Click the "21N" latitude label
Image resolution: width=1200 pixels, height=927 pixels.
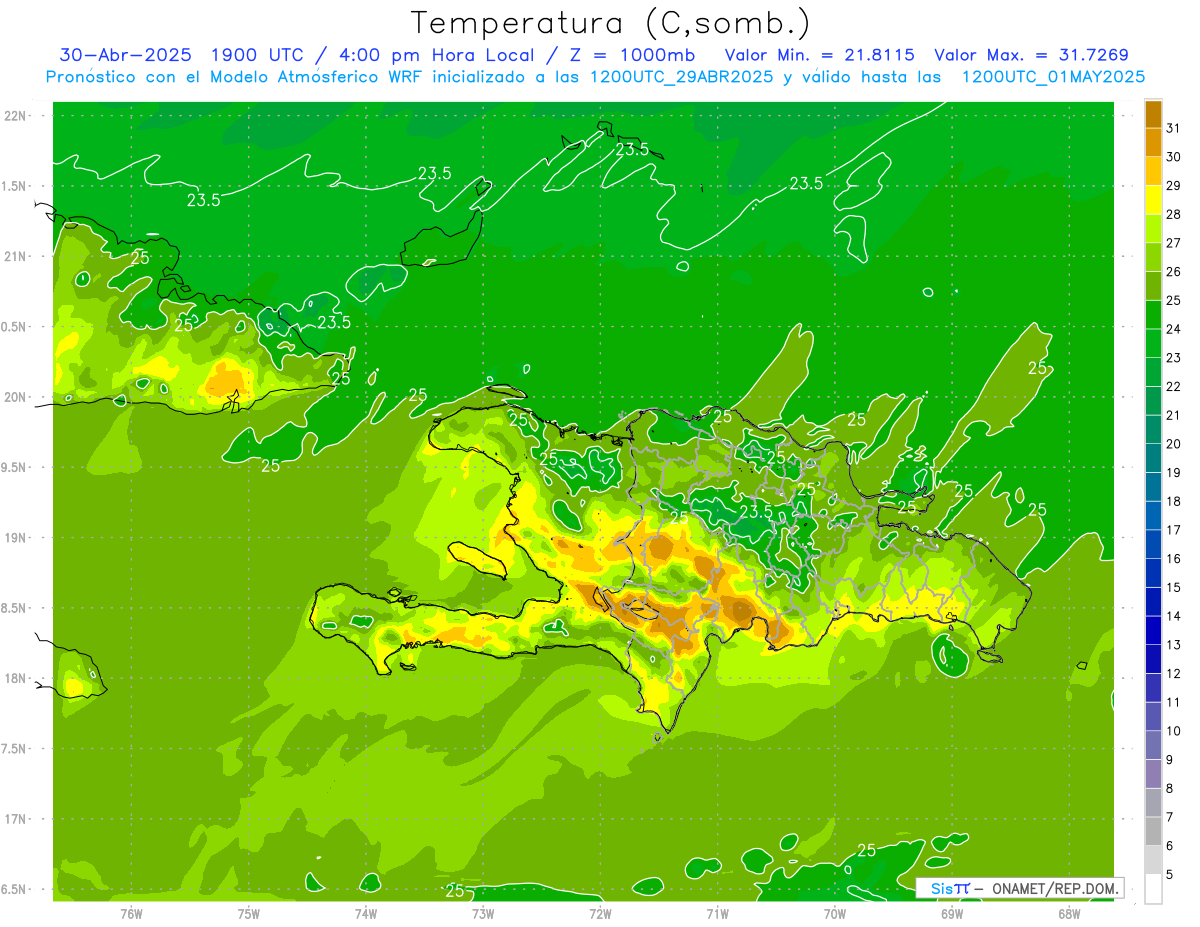[16, 256]
